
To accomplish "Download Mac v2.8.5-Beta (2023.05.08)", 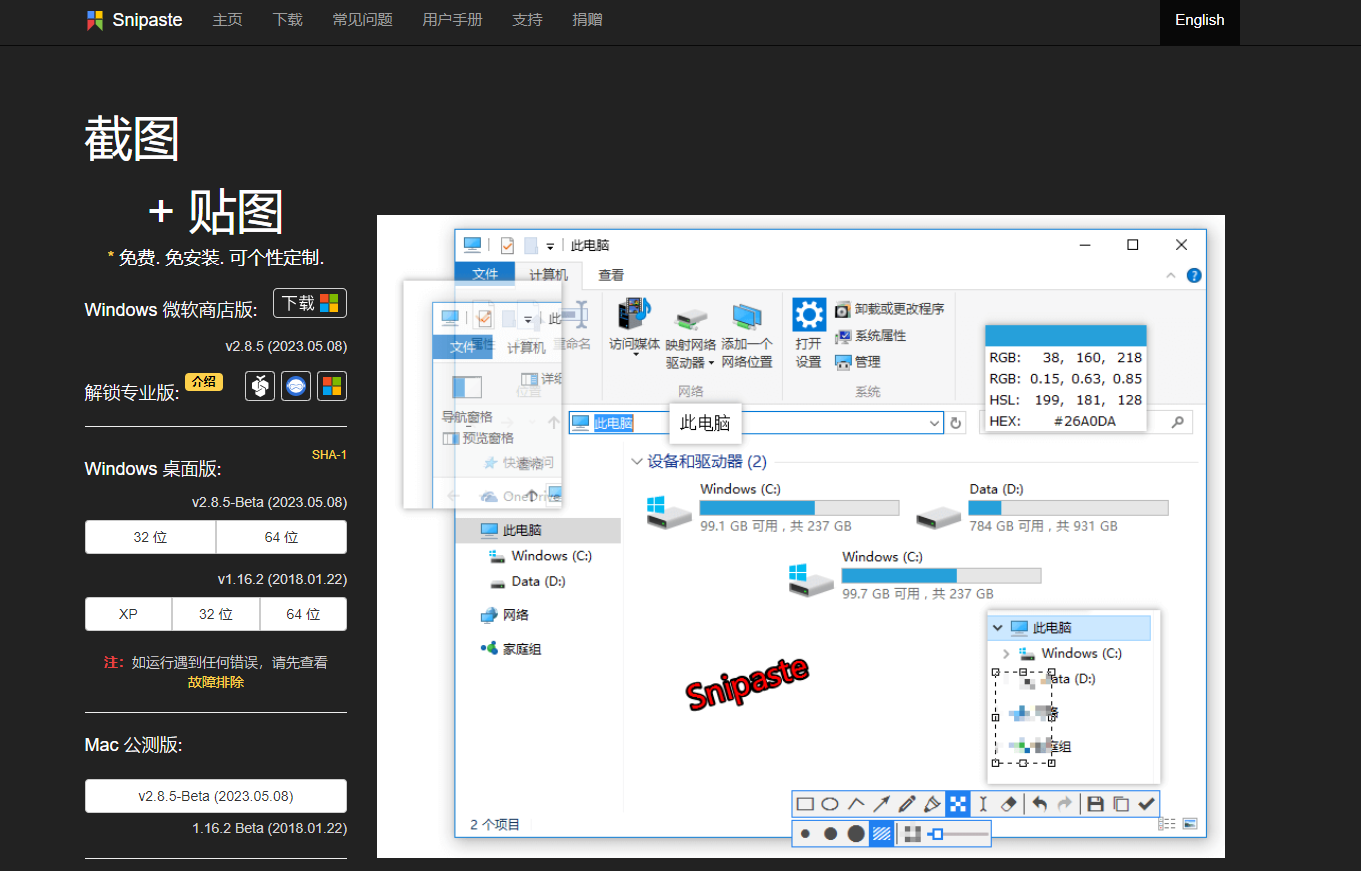I will 216,796.
